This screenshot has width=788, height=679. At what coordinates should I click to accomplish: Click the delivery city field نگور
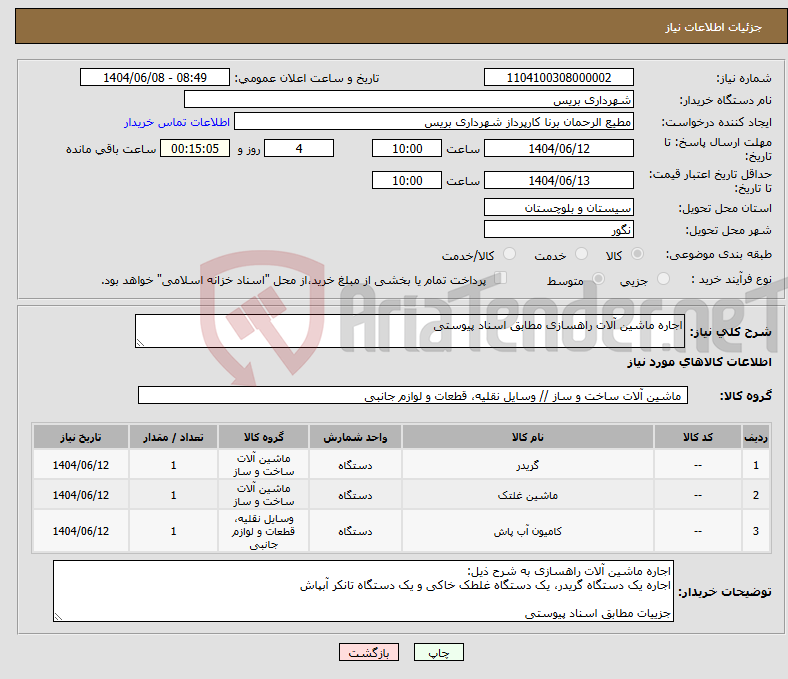pyautogui.click(x=559, y=230)
